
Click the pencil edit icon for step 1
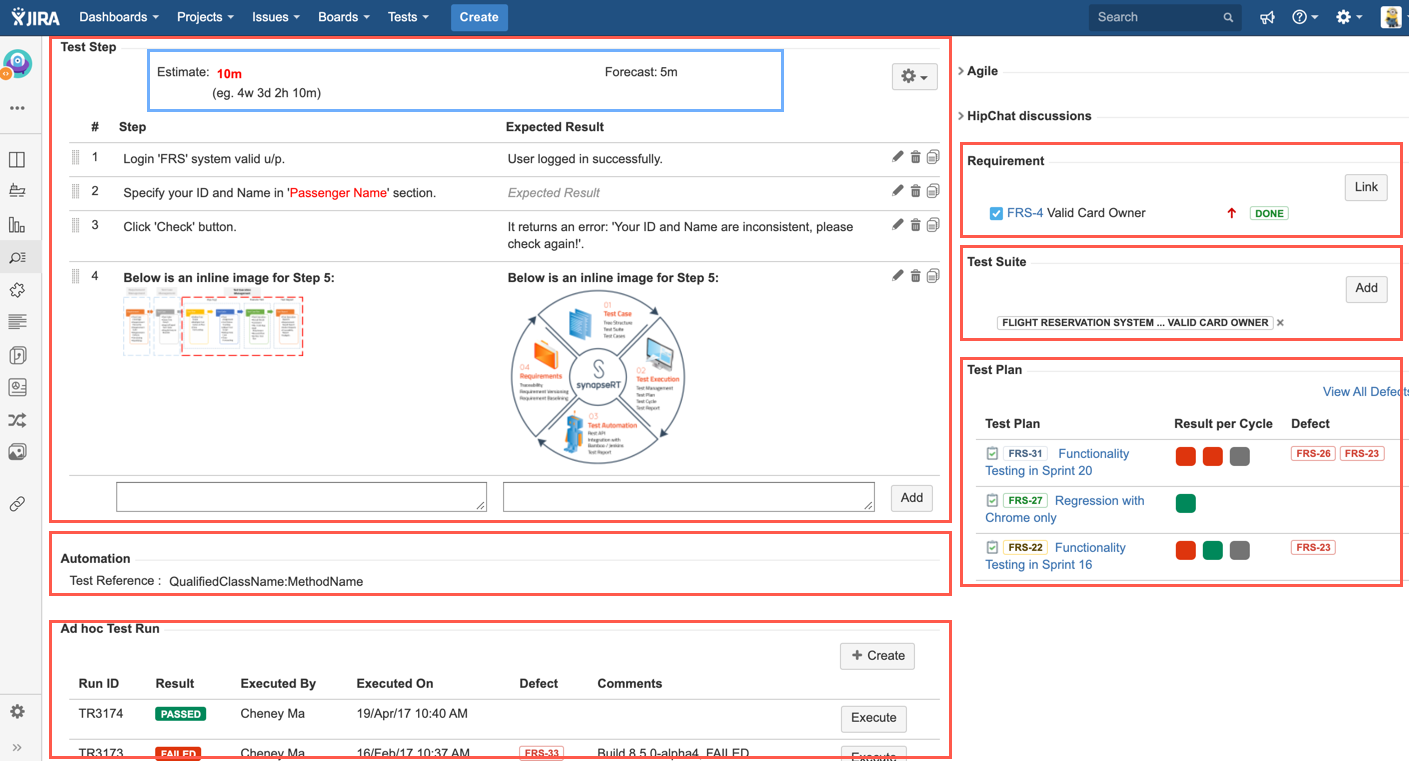(898, 157)
